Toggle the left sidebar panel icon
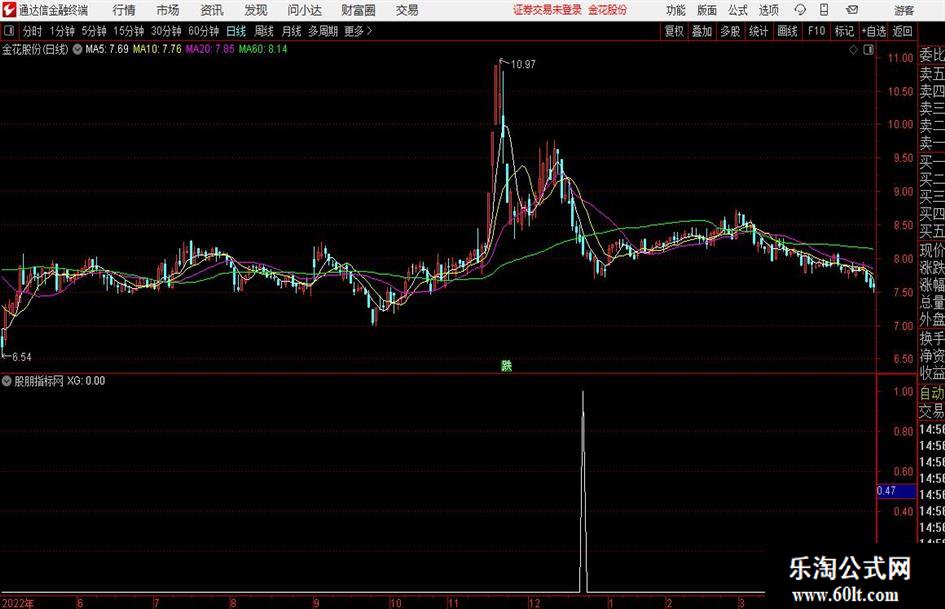 pyautogui.click(x=9, y=31)
